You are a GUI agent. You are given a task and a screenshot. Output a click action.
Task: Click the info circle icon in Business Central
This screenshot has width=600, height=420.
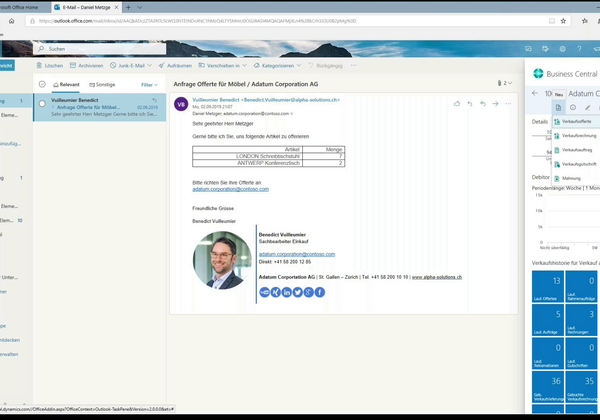click(573, 107)
